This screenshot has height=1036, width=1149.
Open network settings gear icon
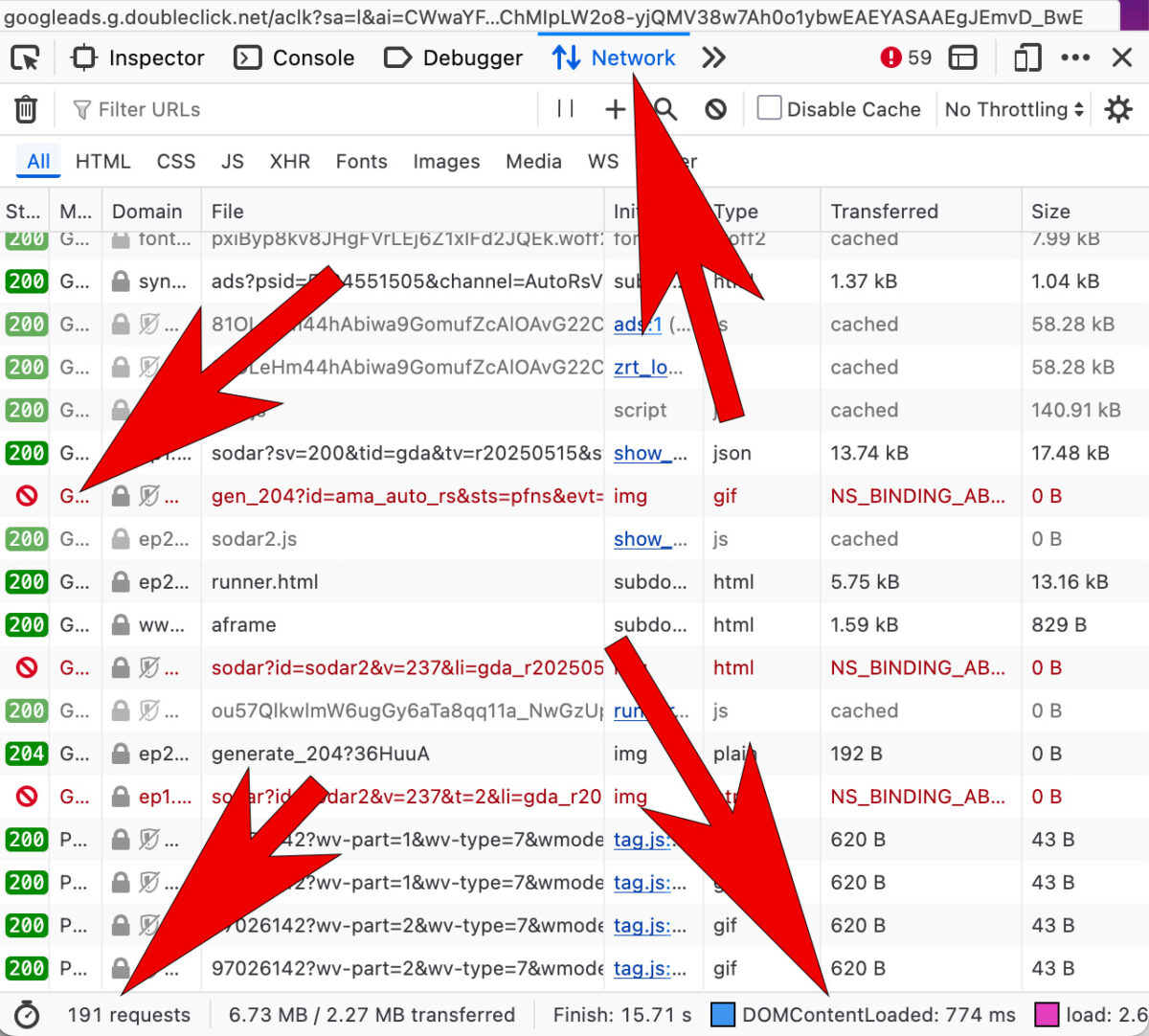[x=1117, y=109]
